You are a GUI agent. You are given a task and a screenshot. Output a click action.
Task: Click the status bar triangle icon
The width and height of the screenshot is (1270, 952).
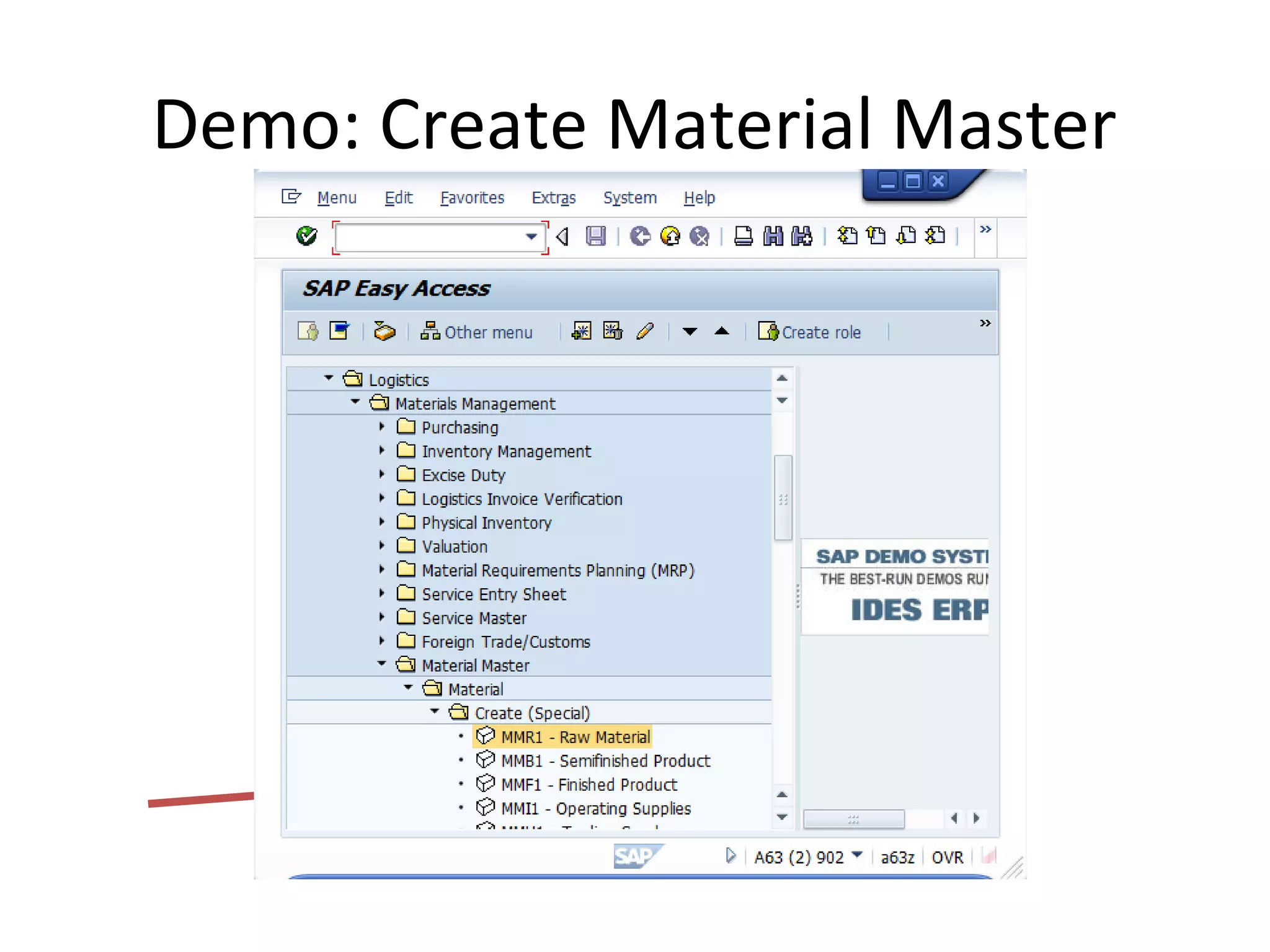[731, 856]
